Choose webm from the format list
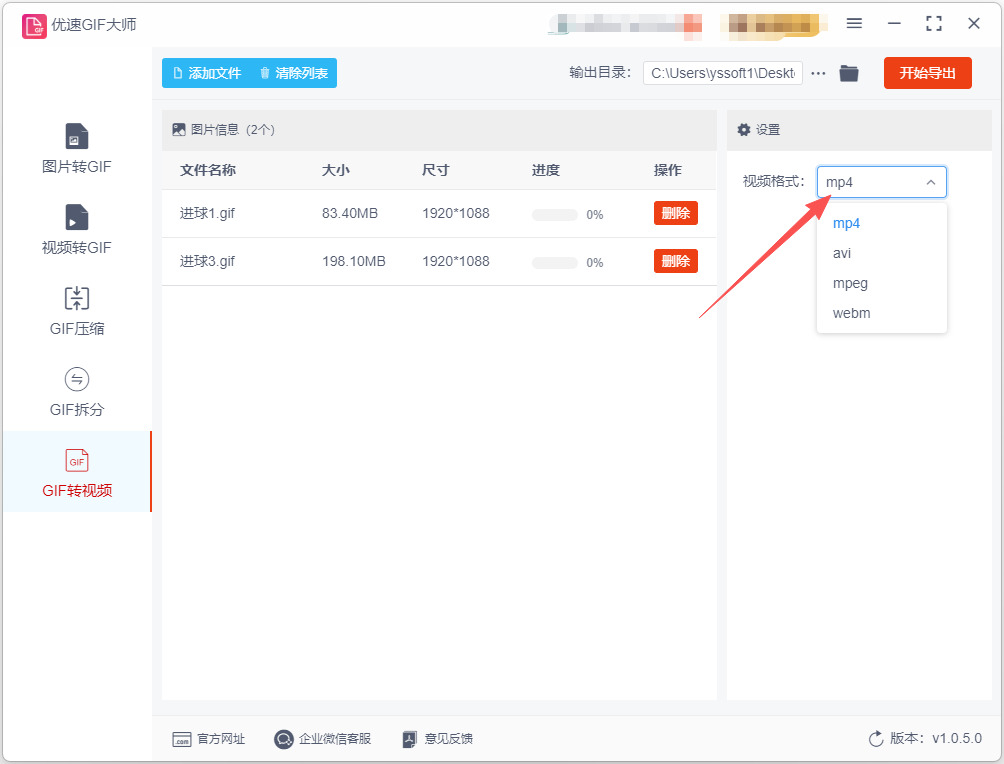The width and height of the screenshot is (1004, 764). 882,314
